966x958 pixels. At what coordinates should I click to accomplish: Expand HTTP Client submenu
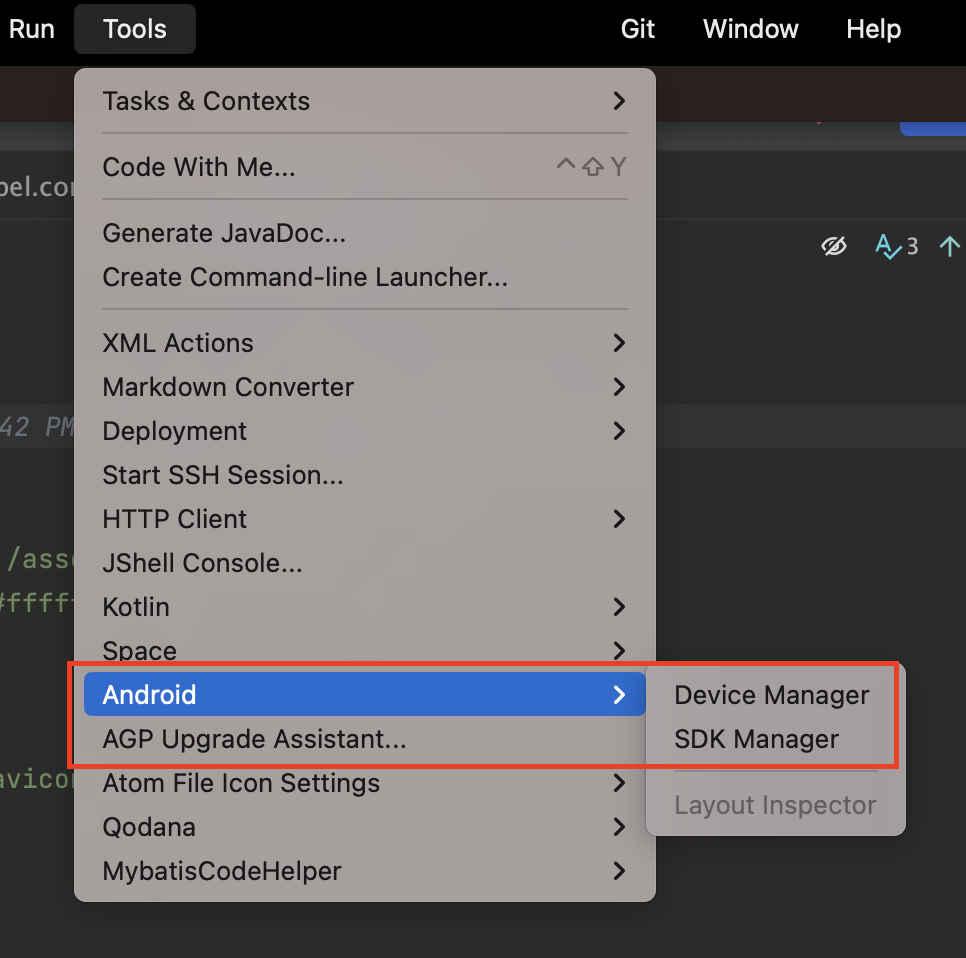[x=365, y=519]
